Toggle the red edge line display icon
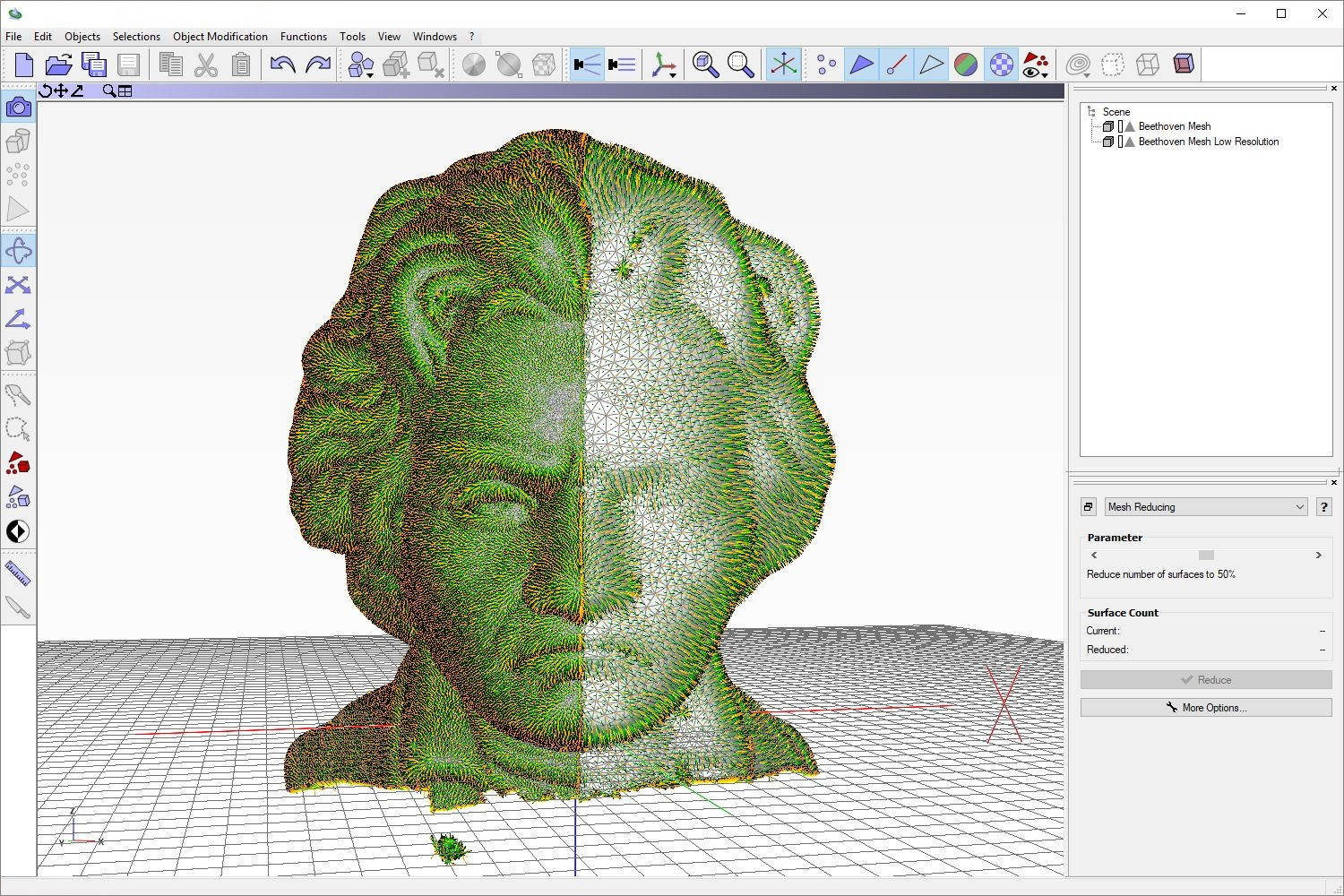The width and height of the screenshot is (1344, 896). tap(896, 65)
